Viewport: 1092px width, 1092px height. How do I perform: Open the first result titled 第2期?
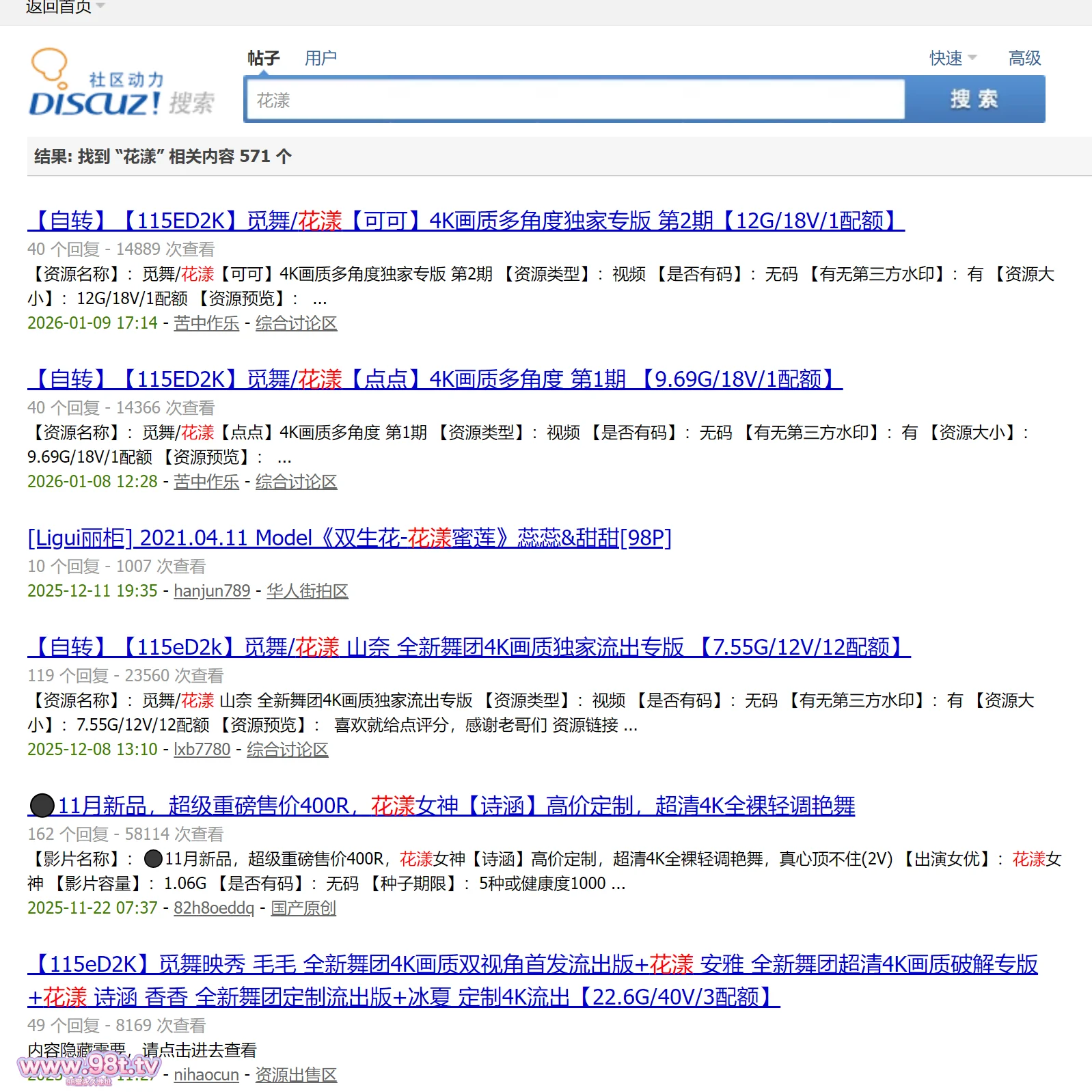click(x=465, y=221)
